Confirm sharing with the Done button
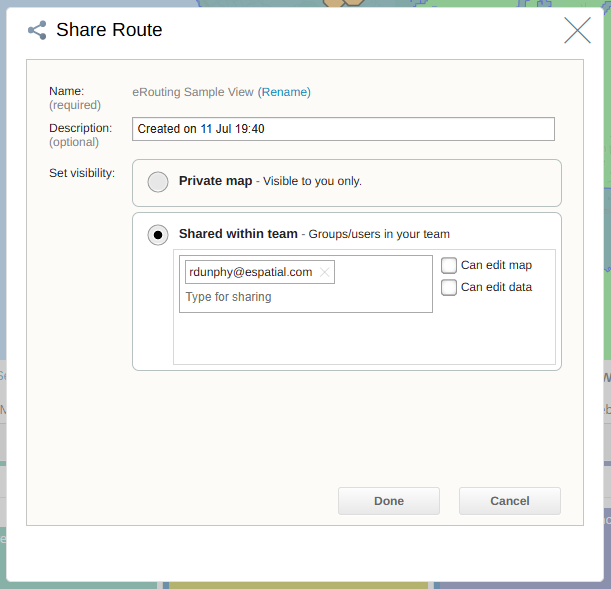The height and width of the screenshot is (589, 611). coord(389,501)
